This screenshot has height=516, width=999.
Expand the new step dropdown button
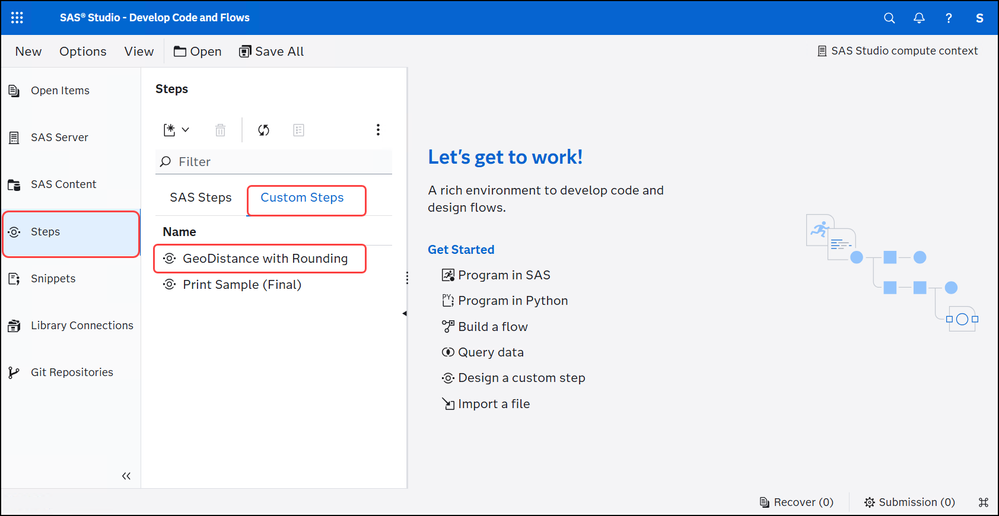(176, 130)
